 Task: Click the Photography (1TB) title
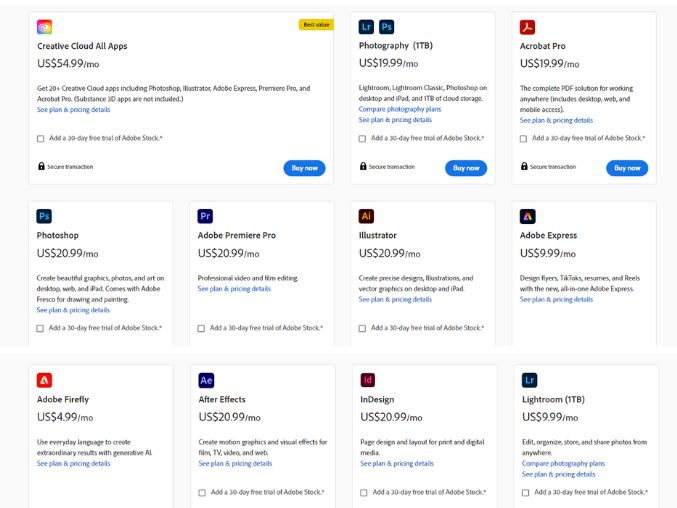395,45
